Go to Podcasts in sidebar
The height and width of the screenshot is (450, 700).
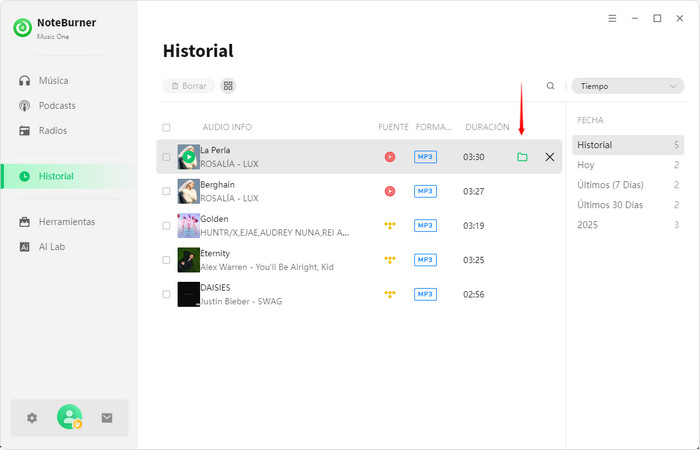coord(47,106)
